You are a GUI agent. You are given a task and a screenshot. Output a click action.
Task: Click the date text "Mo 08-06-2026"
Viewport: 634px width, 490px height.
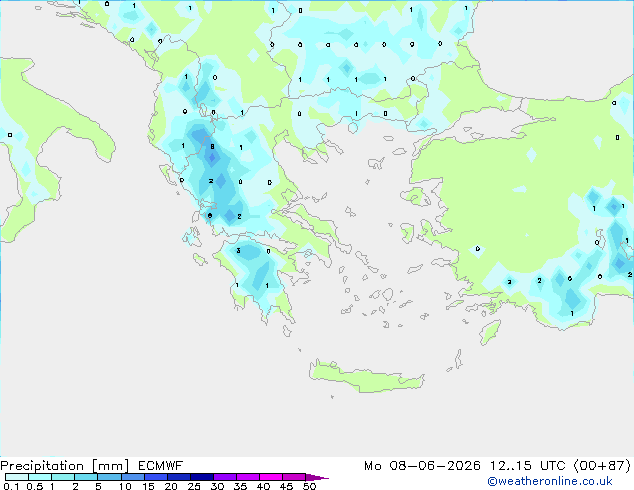[422, 466]
